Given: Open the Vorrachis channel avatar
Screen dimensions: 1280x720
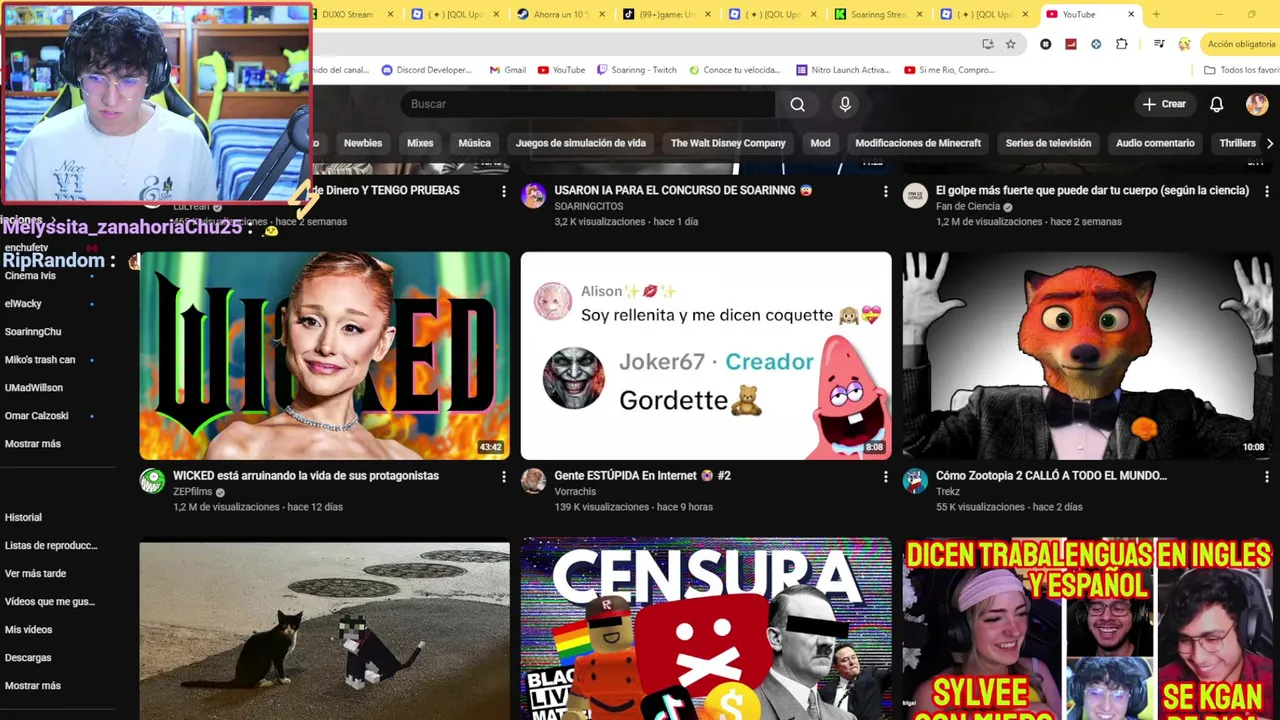Looking at the screenshot, I should pos(534,481).
